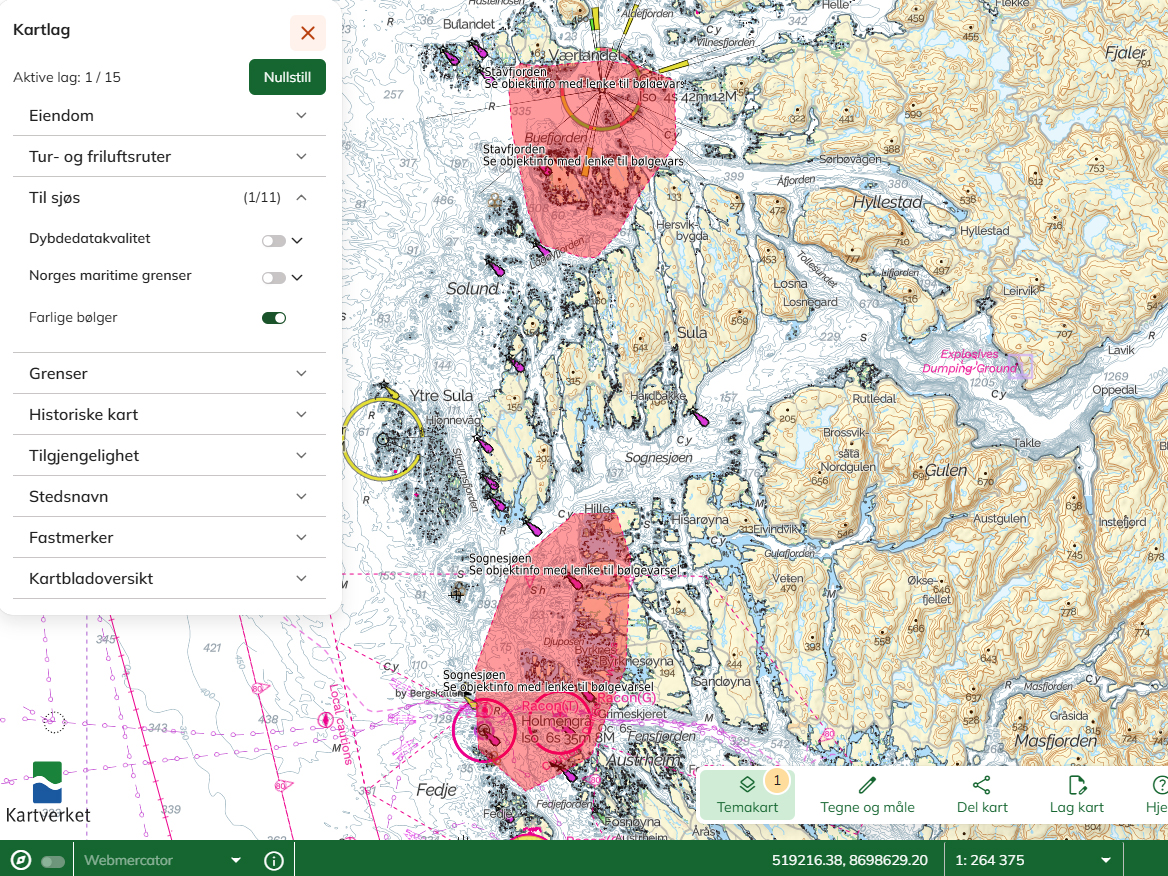Click the Nullstill reset button
The height and width of the screenshot is (876, 1168).
coord(287,77)
